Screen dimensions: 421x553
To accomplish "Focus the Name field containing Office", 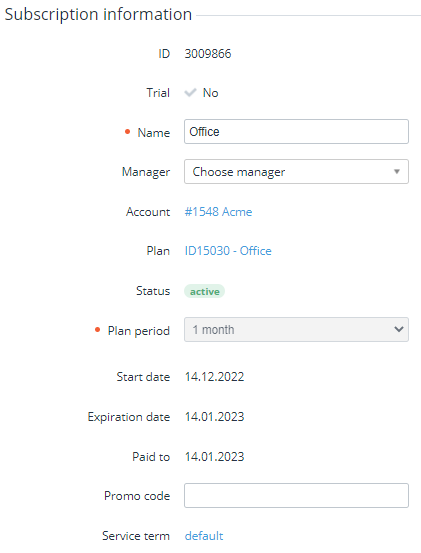I will 296,132.
